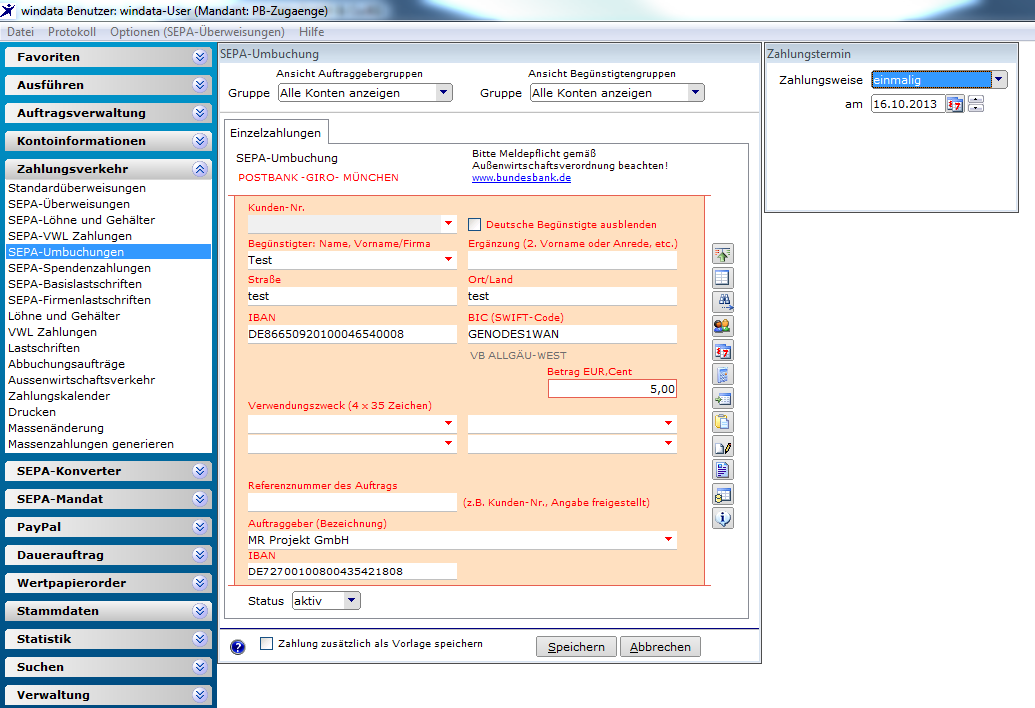Image resolution: width=1035 pixels, height=708 pixels.
Task: Click the table icon with green arrow
Action: pyautogui.click(x=723, y=399)
